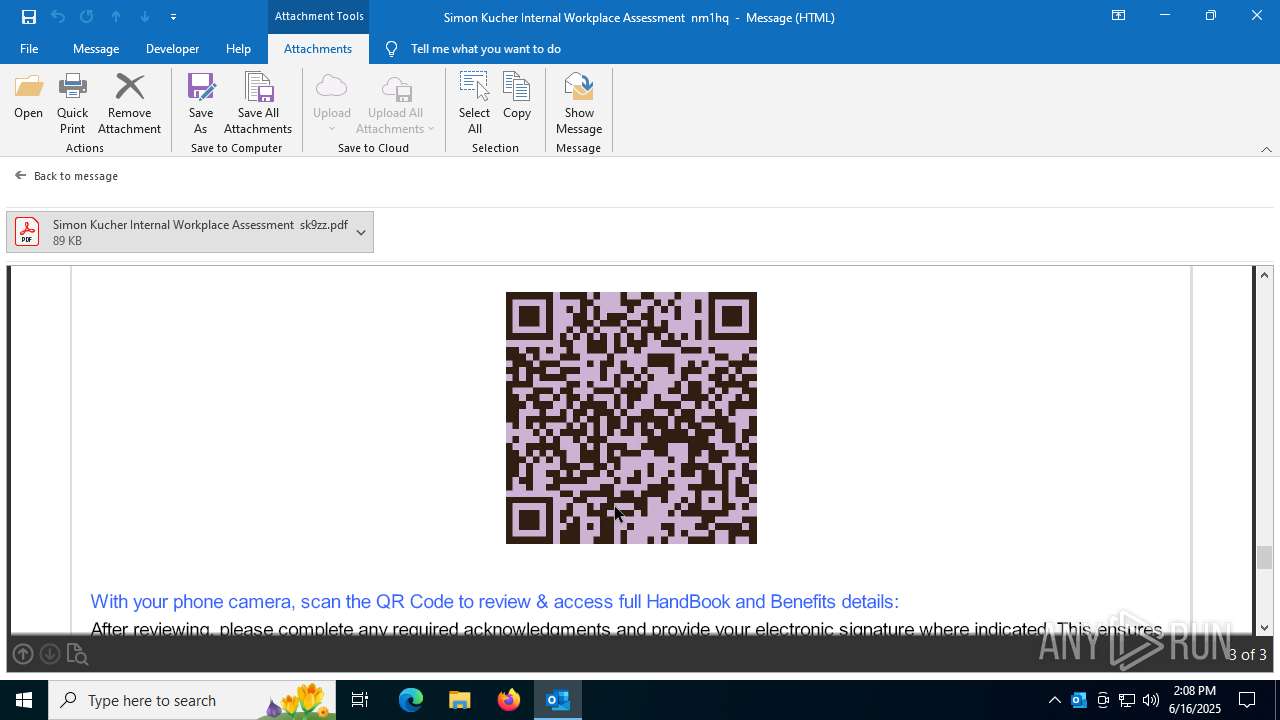Screen dimensions: 1280x720
Task: Open Windows Start menu
Action: point(24,700)
